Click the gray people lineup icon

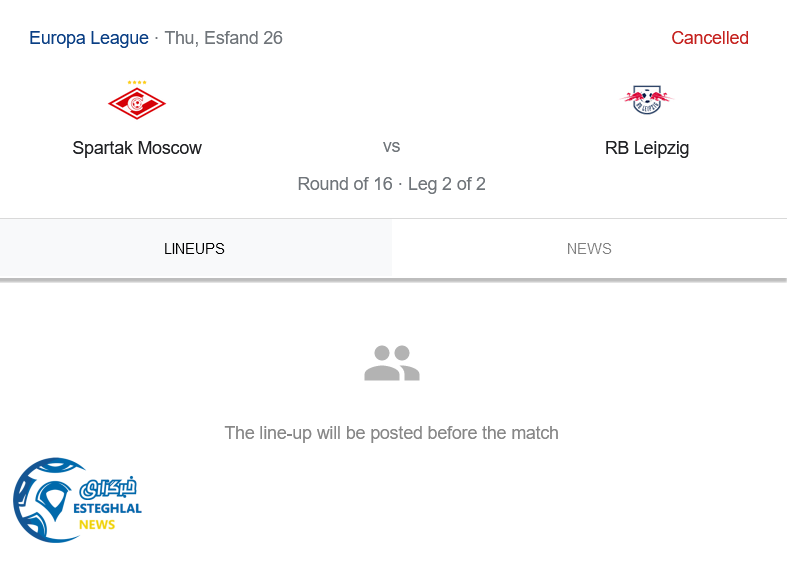(x=392, y=363)
